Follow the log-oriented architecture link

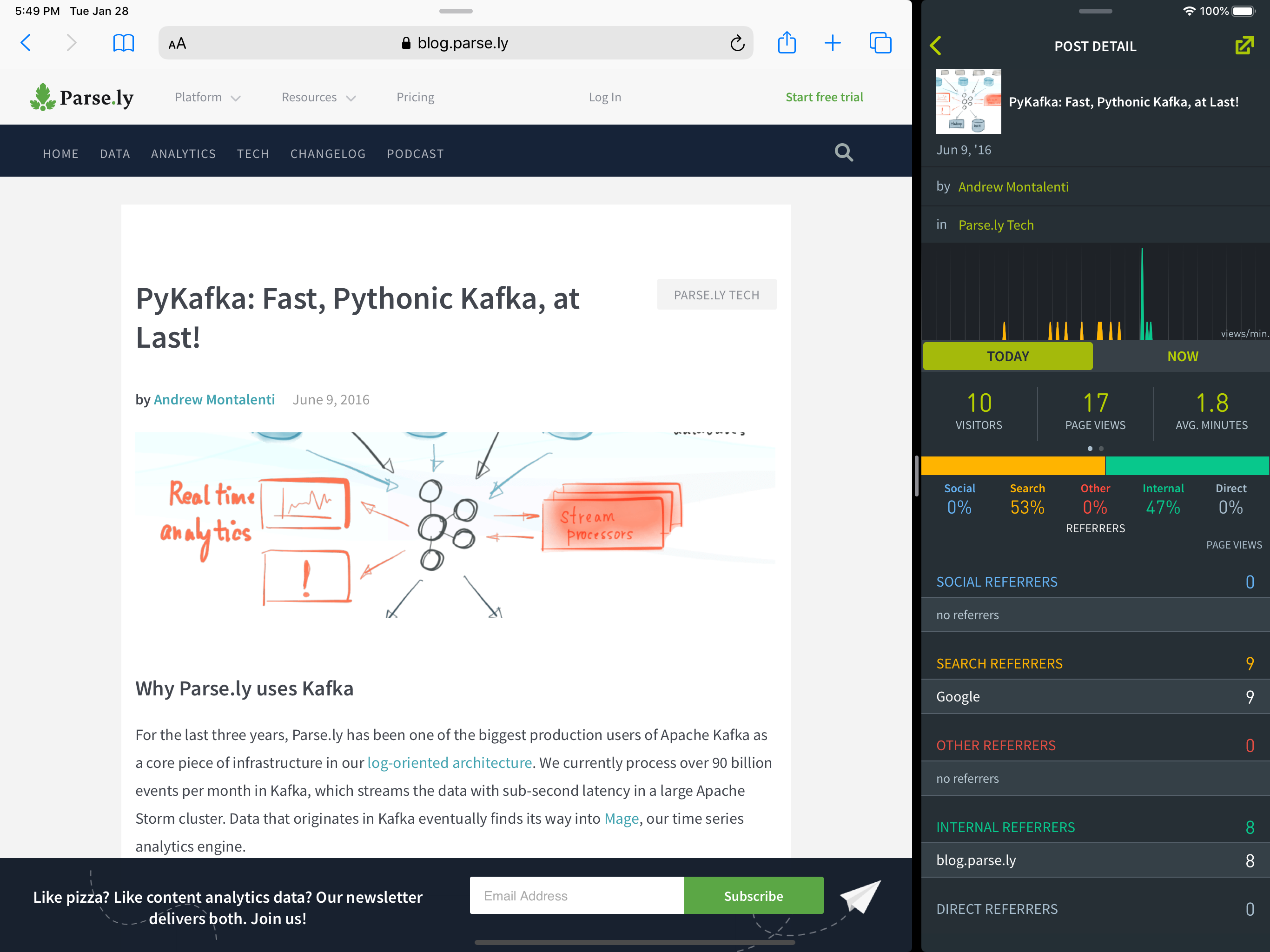(450, 762)
